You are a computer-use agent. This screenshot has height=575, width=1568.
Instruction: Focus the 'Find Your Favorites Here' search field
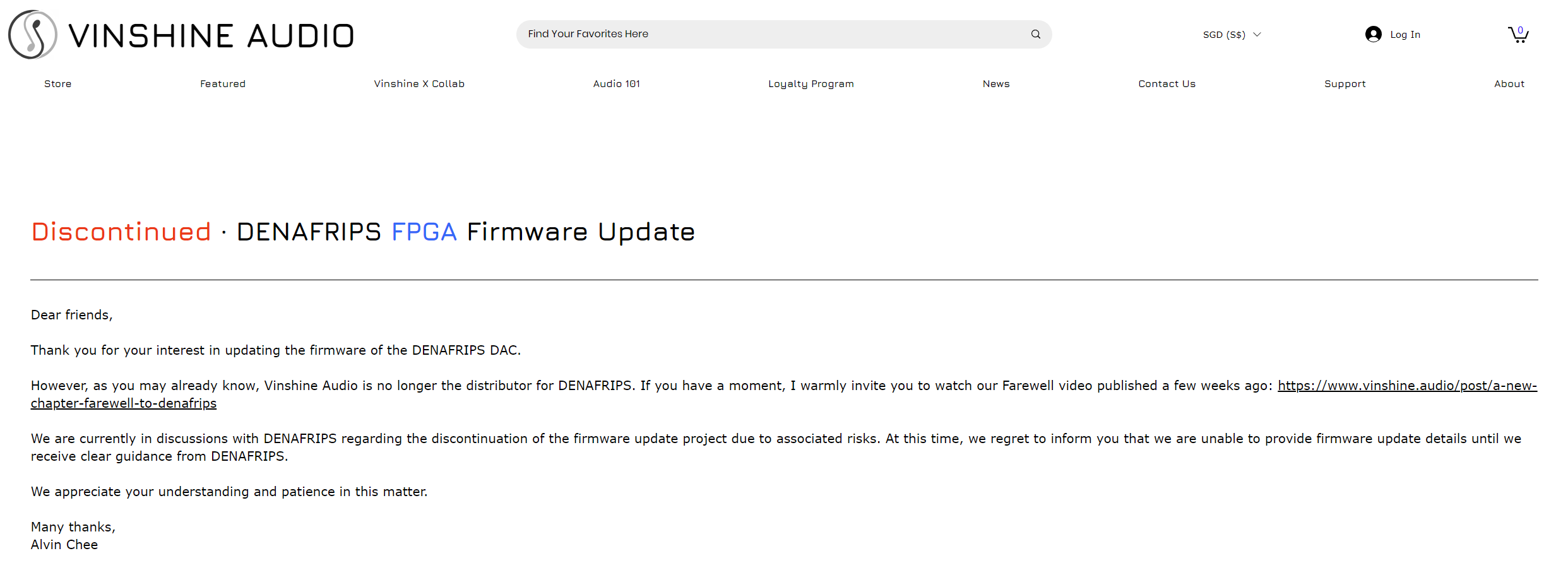click(770, 34)
